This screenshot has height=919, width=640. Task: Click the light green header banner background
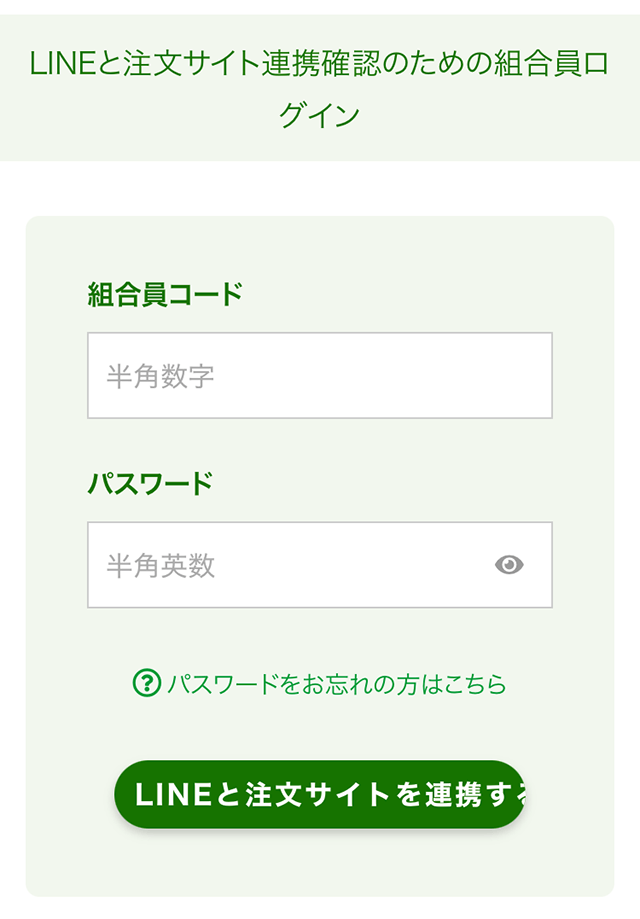point(319,88)
